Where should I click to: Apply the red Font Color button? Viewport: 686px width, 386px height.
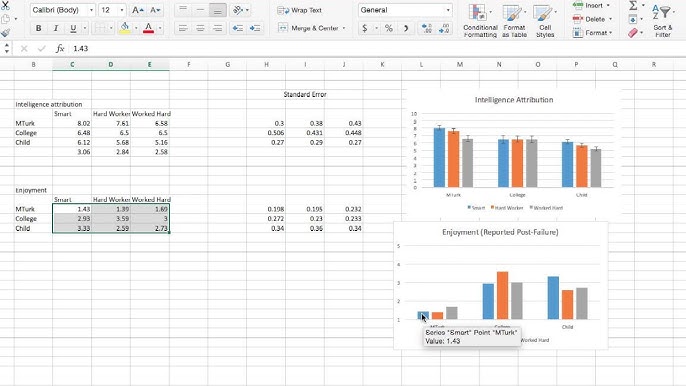[148, 28]
